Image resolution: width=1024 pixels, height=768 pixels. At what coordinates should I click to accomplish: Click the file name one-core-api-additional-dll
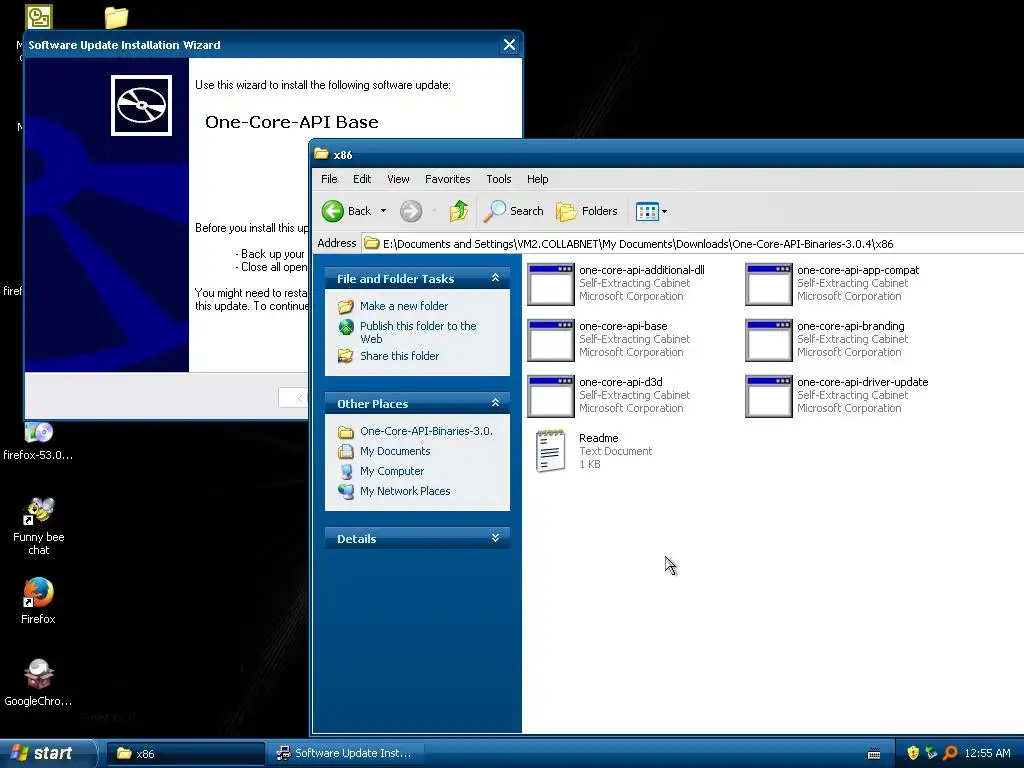[641, 270]
